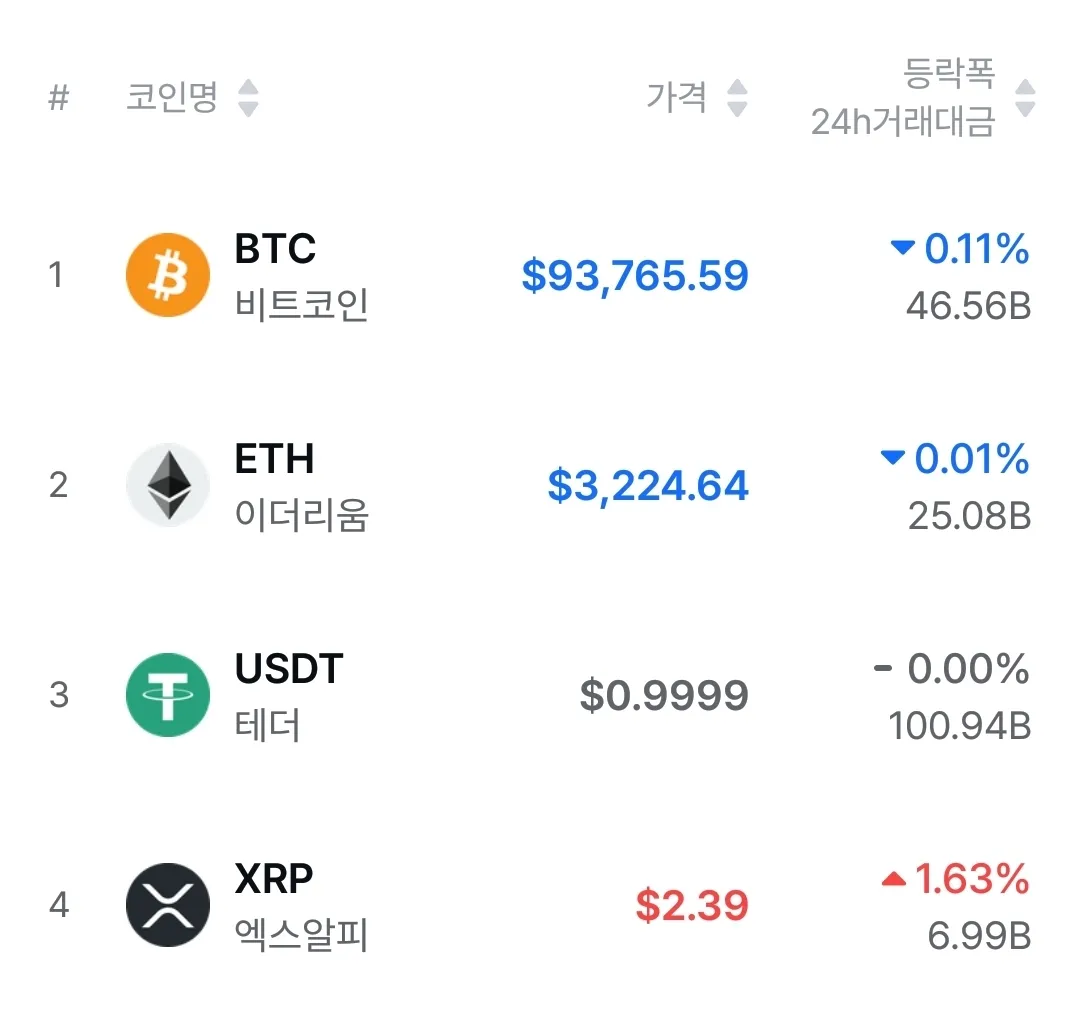Click the 가격 column header

point(677,98)
